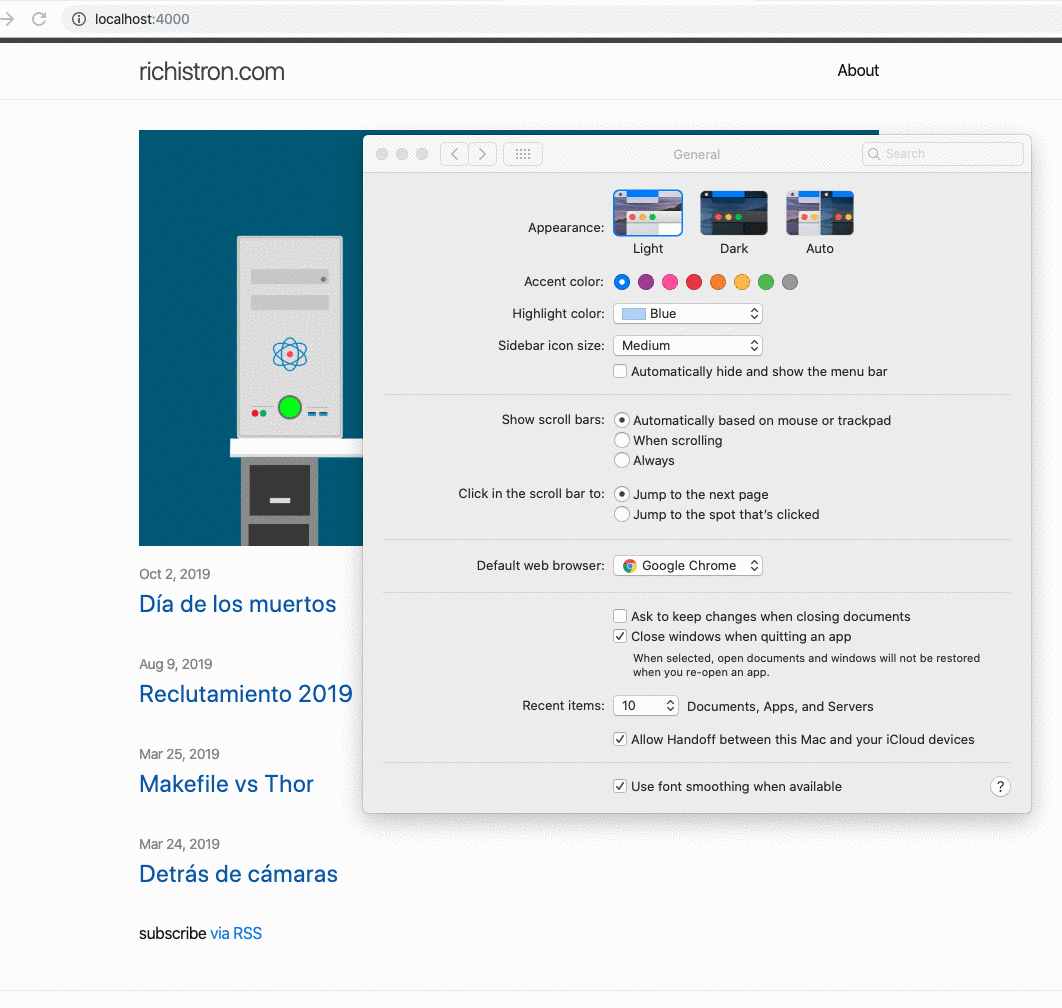
Task: Choose the red accent color
Action: [694, 282]
